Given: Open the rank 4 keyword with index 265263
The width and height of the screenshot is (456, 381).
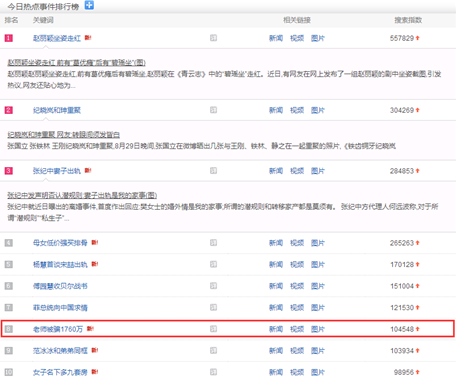Looking at the screenshot, I should click(x=60, y=243).
